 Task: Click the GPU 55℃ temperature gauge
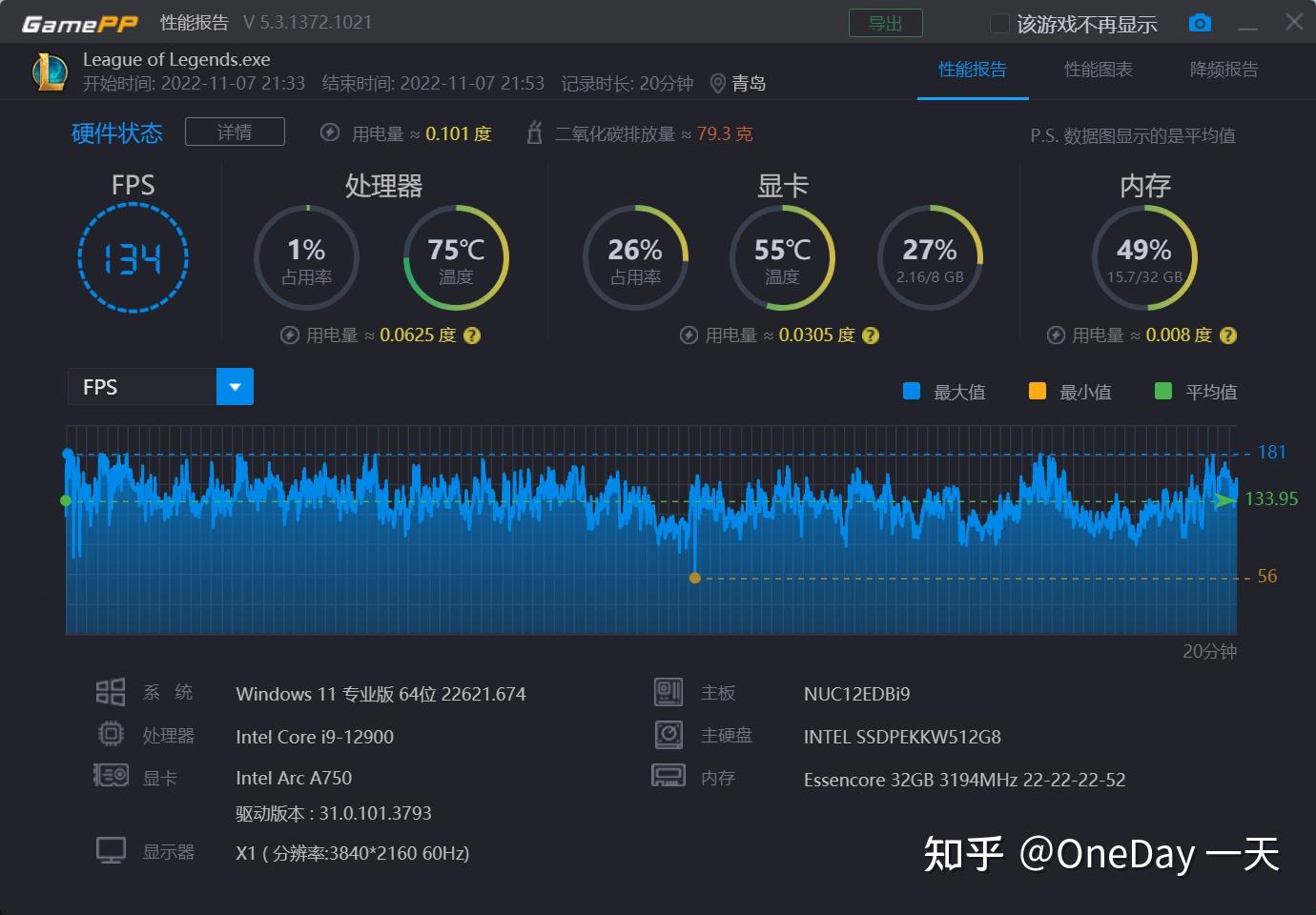(x=782, y=257)
